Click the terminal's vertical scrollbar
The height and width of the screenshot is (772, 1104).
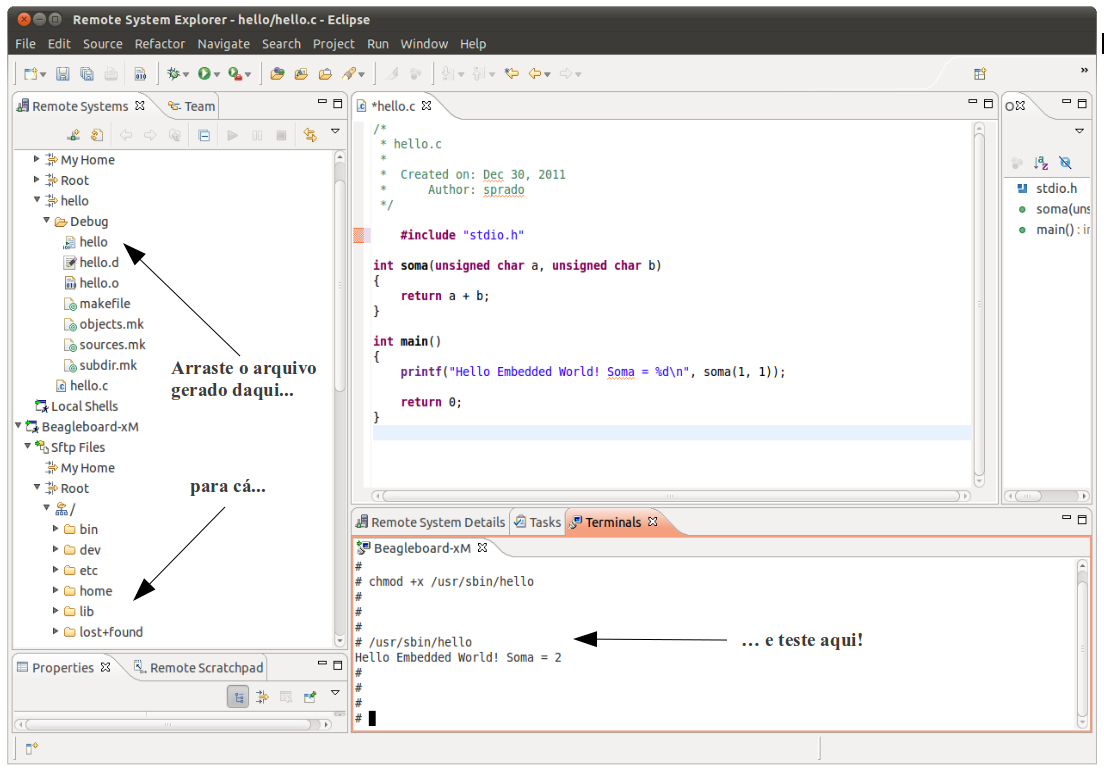pos(1082,644)
